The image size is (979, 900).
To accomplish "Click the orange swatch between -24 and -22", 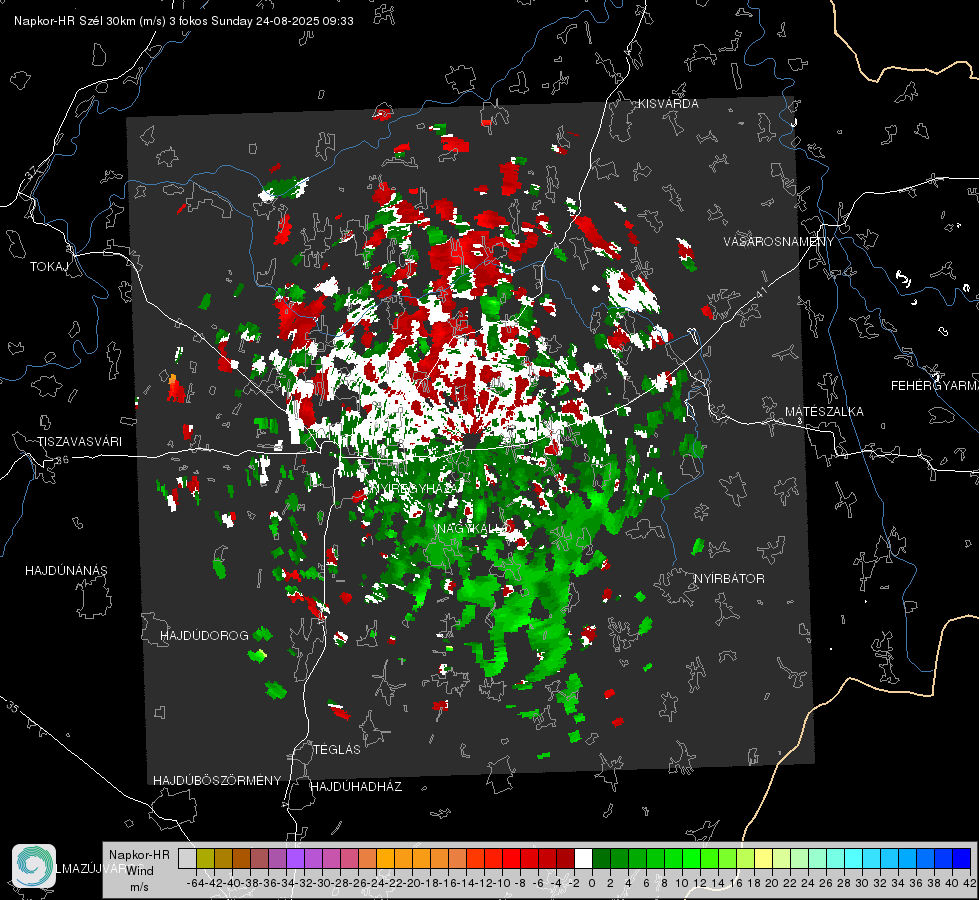I will (385, 858).
